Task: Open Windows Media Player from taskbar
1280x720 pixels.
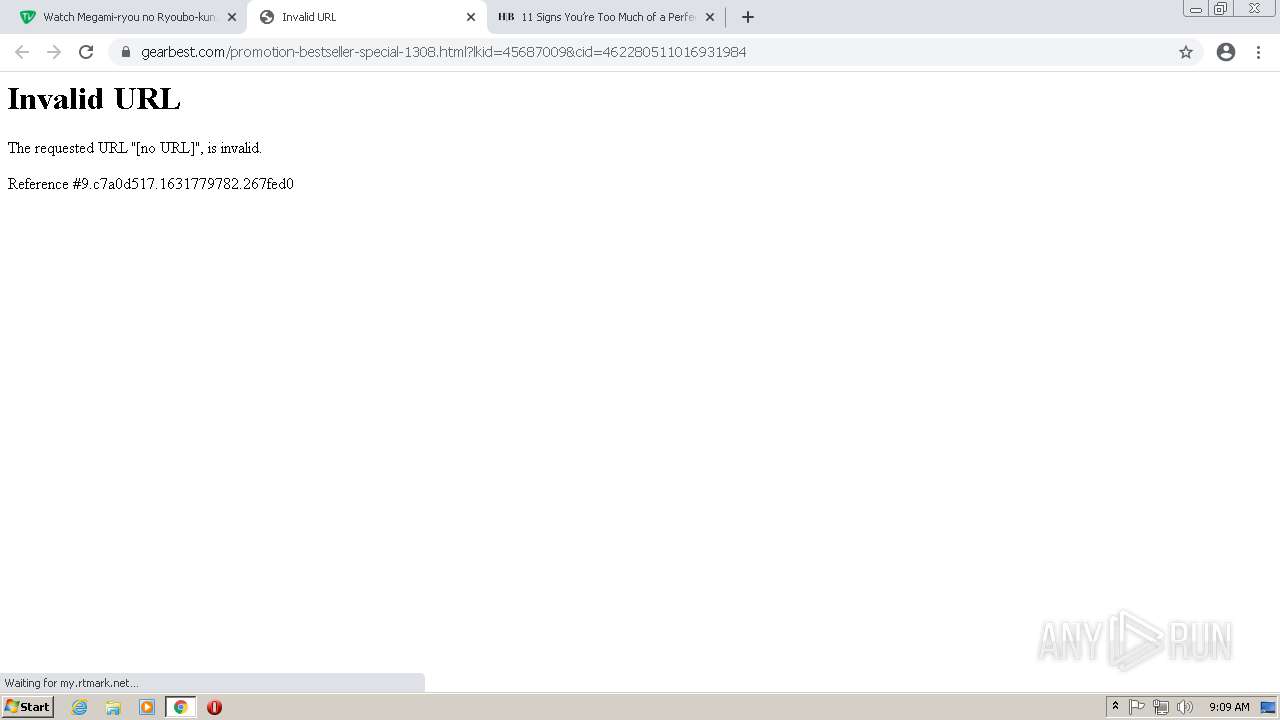Action: click(x=147, y=707)
